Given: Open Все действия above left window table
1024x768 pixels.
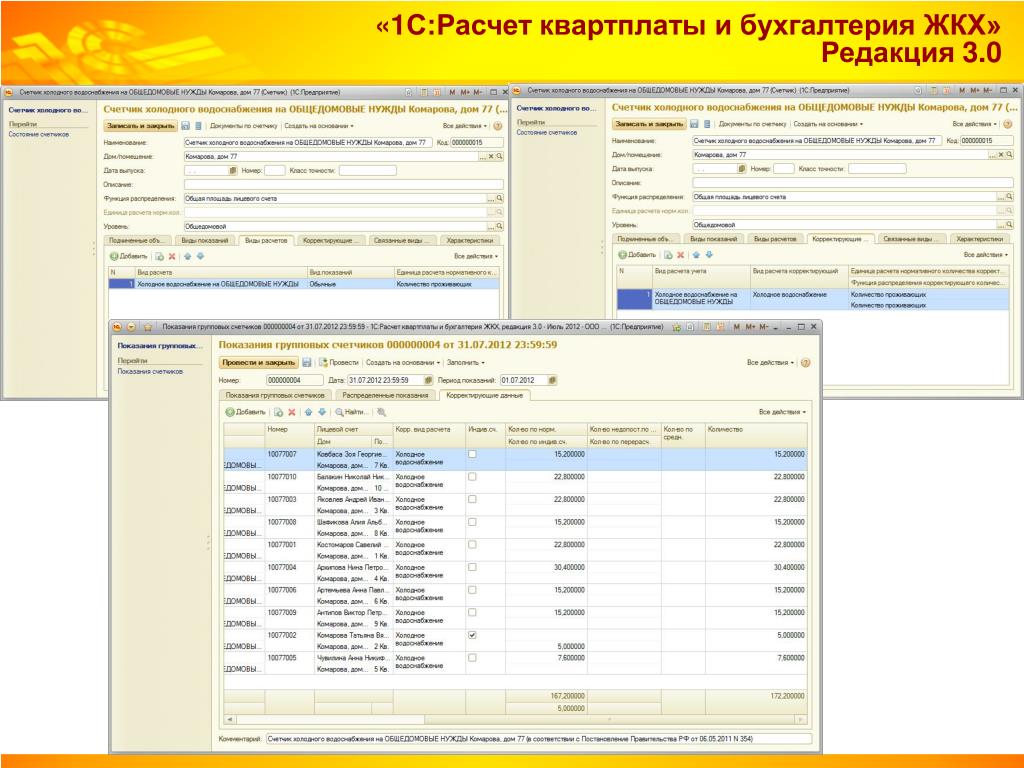Looking at the screenshot, I should tap(476, 257).
